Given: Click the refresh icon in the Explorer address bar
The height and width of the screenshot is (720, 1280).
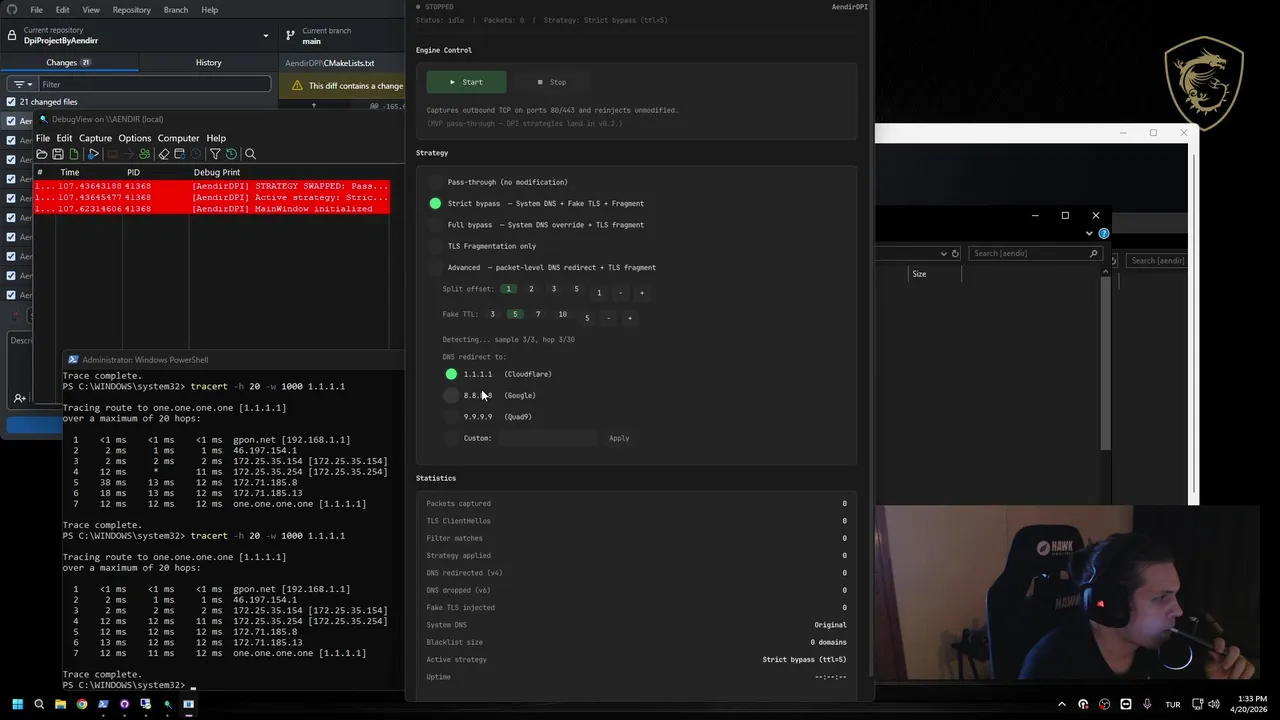Looking at the screenshot, I should coord(955,253).
